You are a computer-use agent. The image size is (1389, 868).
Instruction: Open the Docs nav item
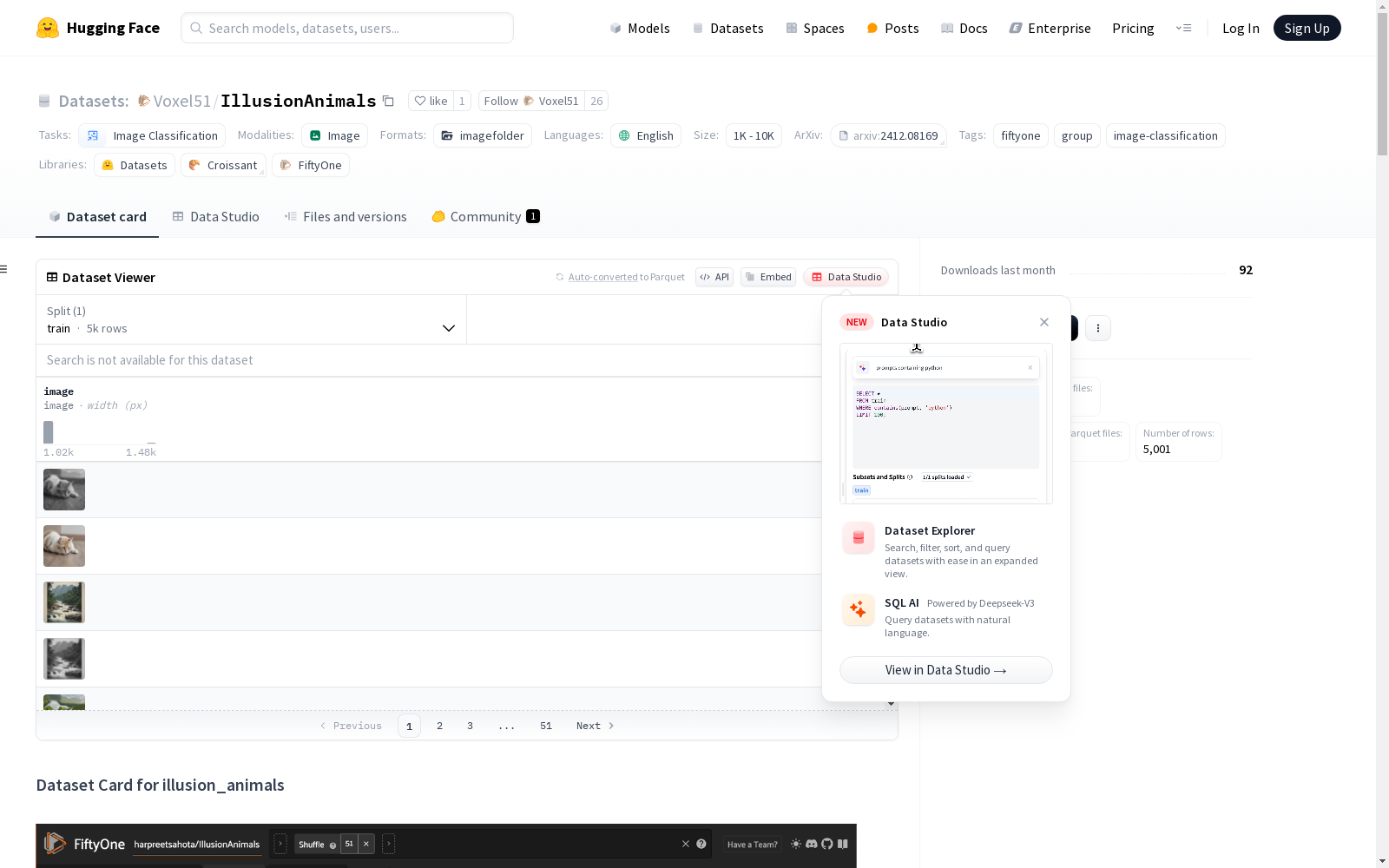pos(964,28)
